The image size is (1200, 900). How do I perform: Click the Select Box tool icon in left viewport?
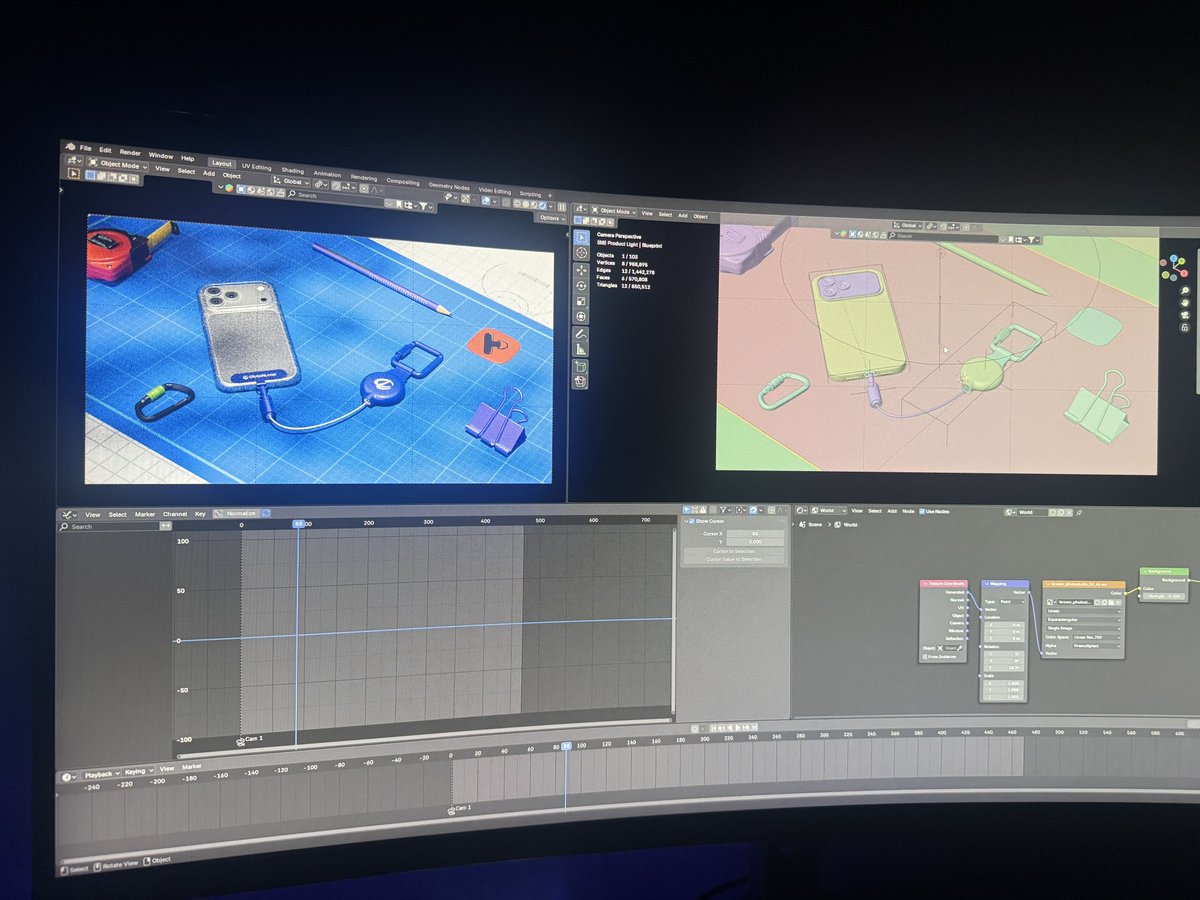point(73,173)
